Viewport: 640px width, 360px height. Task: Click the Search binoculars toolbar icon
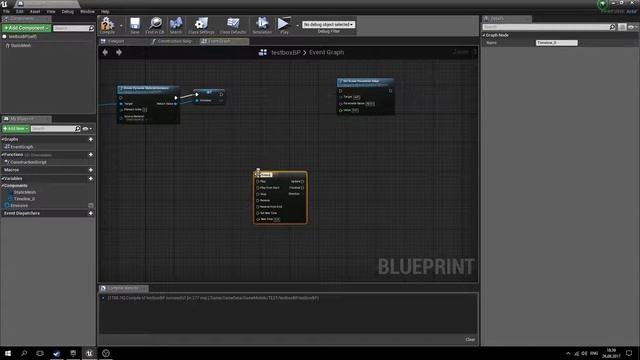[176, 25]
